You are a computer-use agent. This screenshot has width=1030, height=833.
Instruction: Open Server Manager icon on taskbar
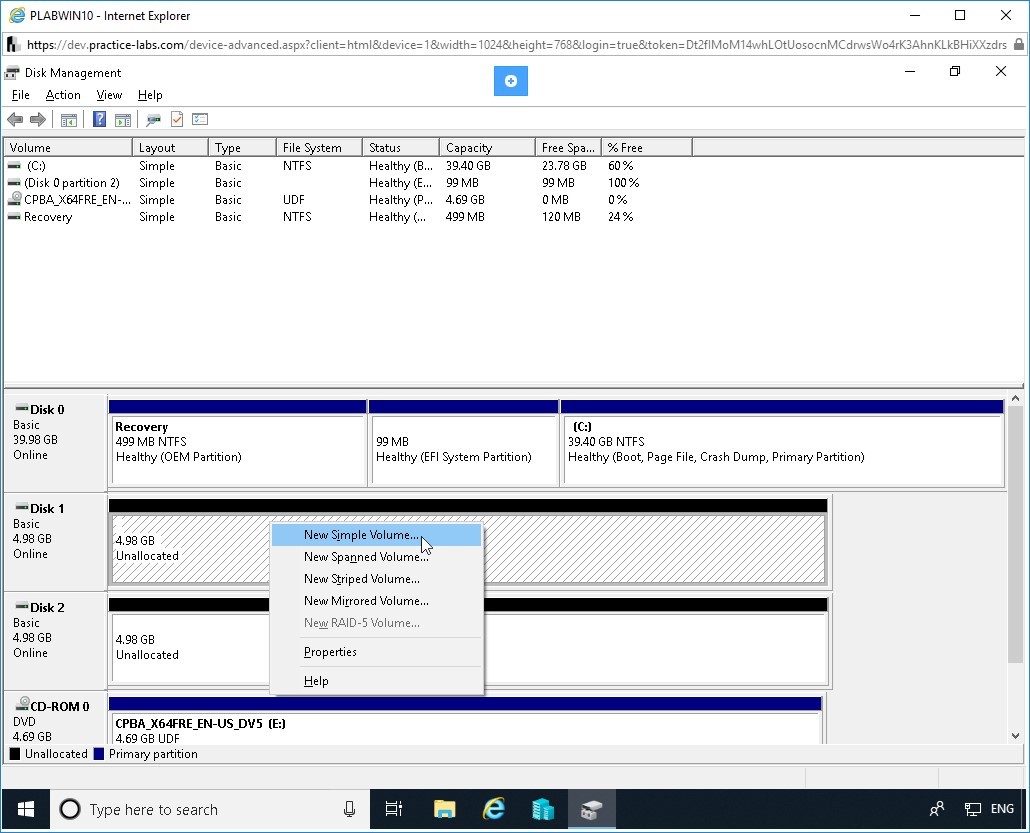click(x=543, y=809)
